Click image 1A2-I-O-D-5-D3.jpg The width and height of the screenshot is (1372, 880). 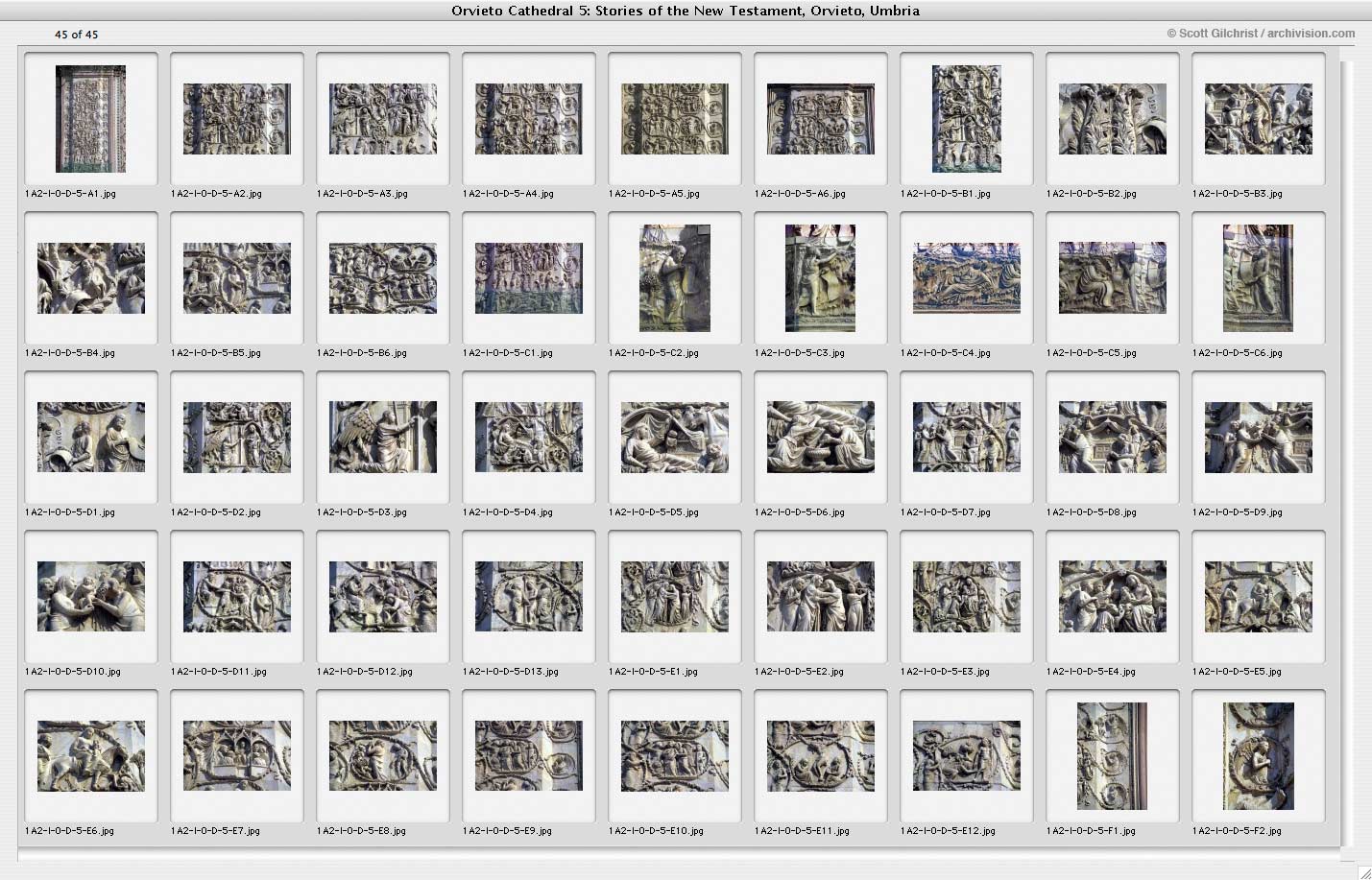(x=383, y=438)
